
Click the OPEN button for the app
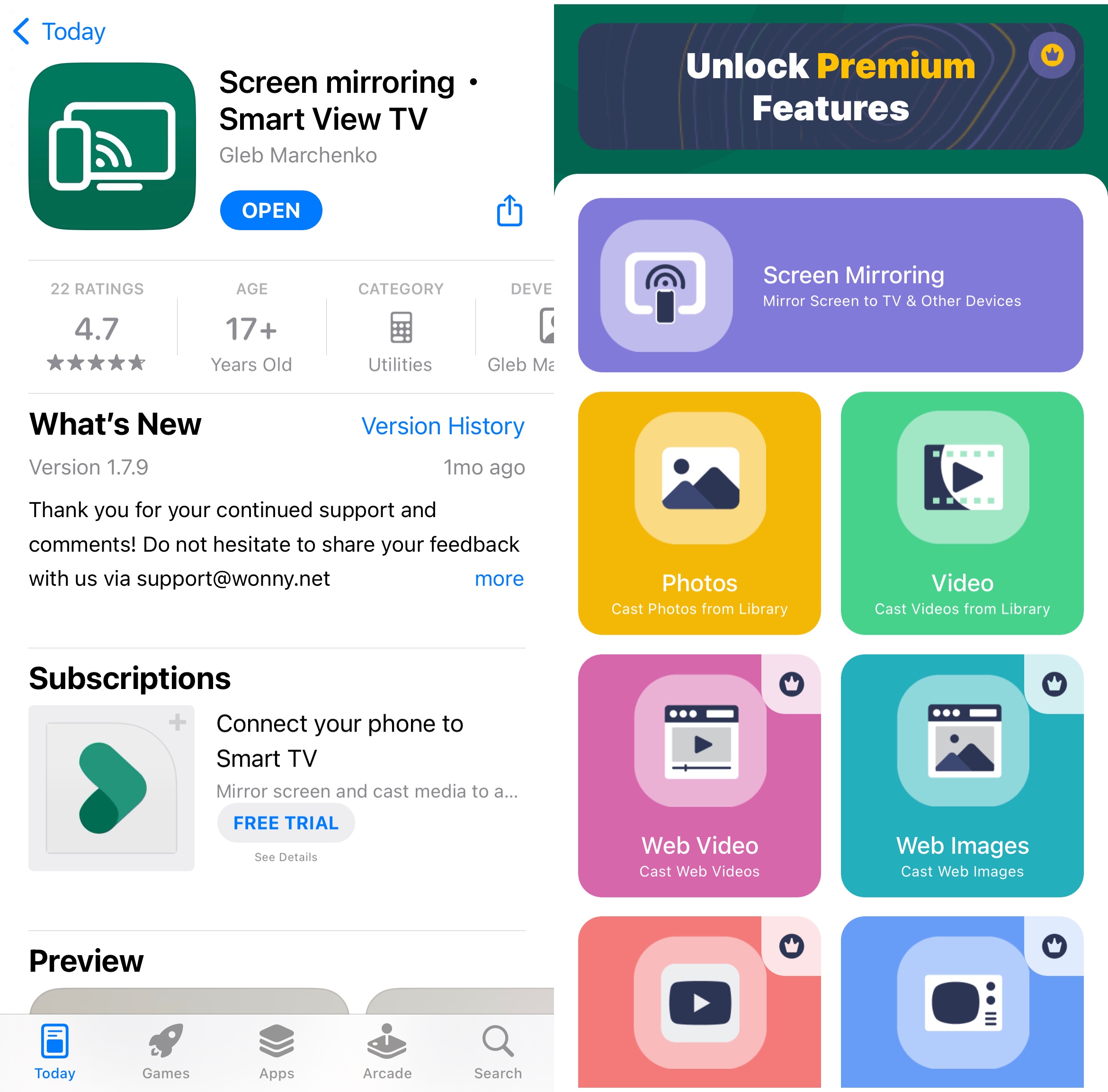[x=271, y=209]
